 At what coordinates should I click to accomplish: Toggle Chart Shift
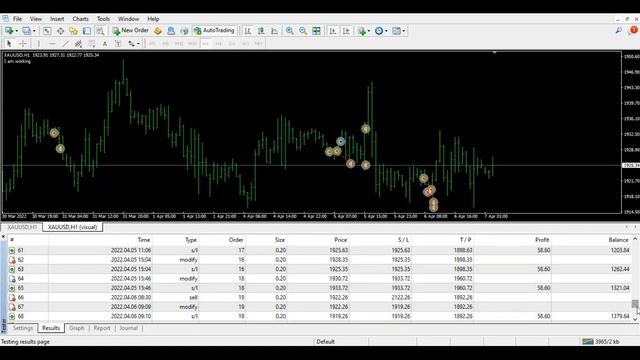point(346,31)
